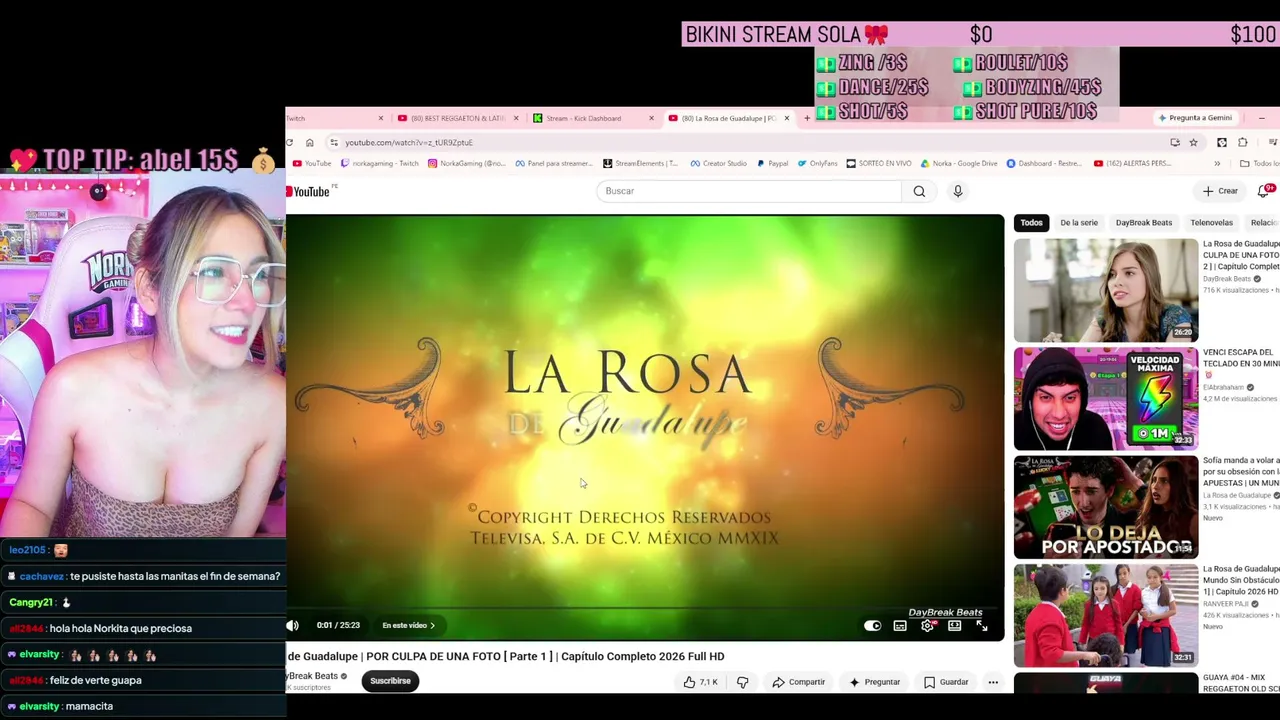Expand the 'En este video' chapters chip

click(409, 626)
